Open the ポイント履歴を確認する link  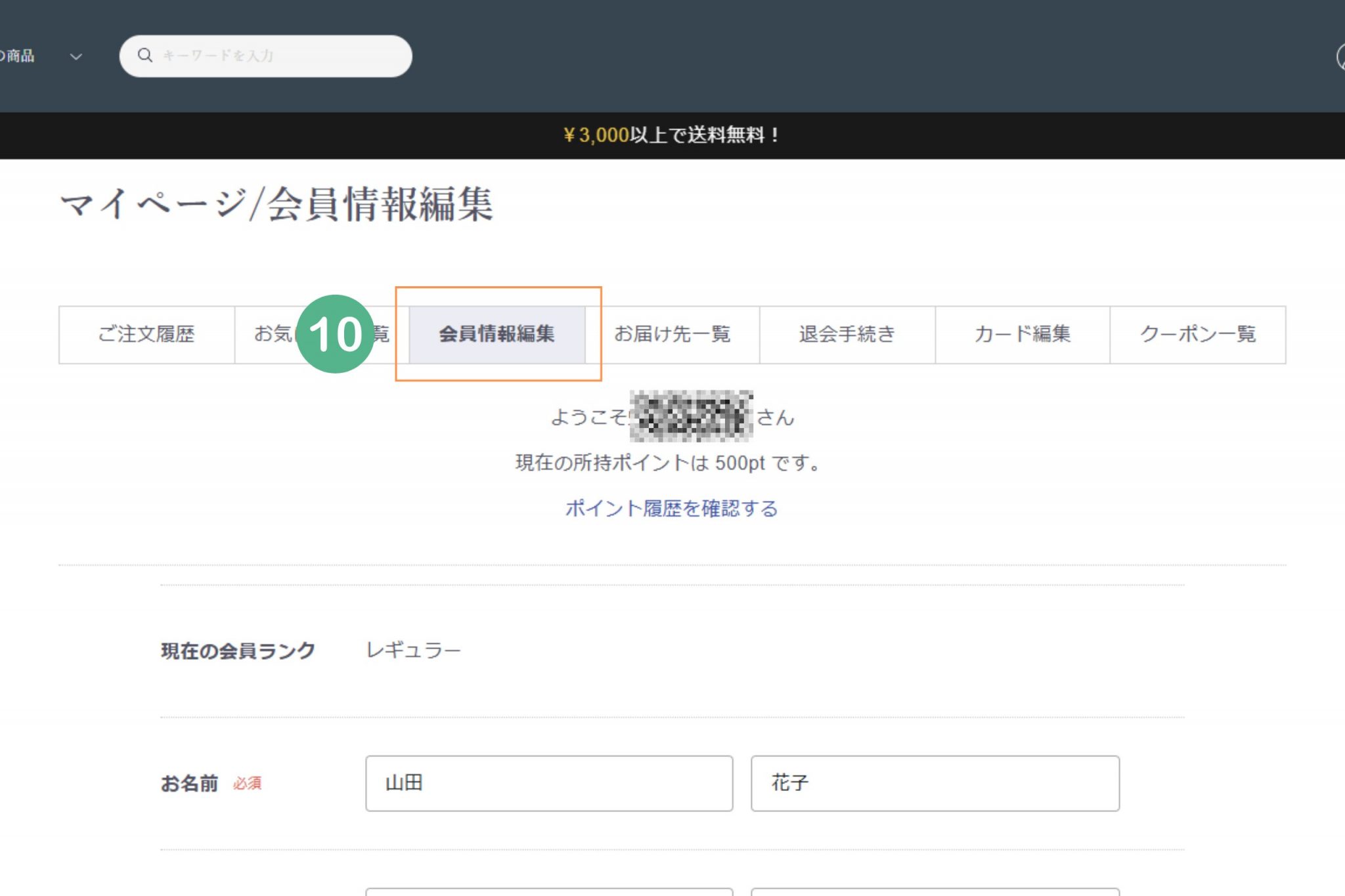click(671, 509)
